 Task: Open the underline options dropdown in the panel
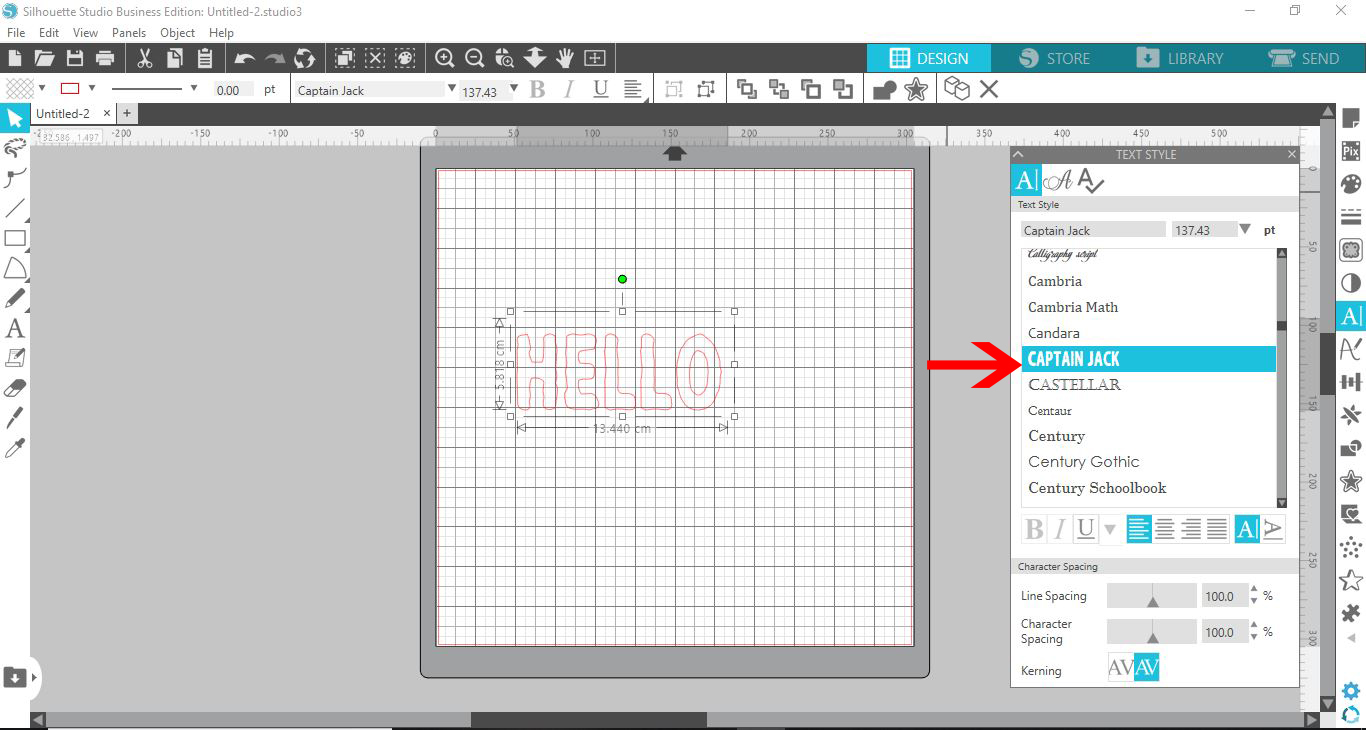tap(1110, 530)
